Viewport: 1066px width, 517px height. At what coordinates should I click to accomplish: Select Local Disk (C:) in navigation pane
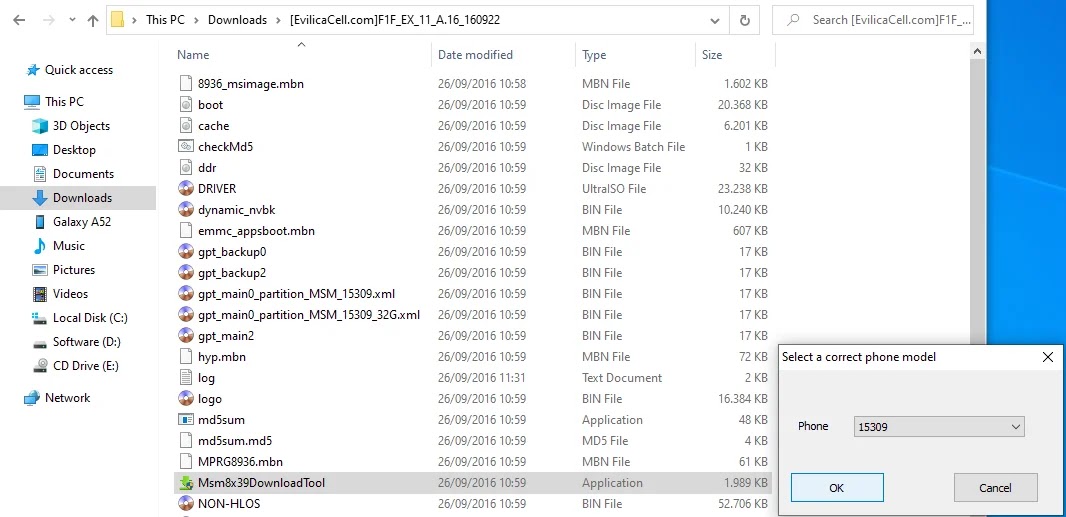click(90, 318)
